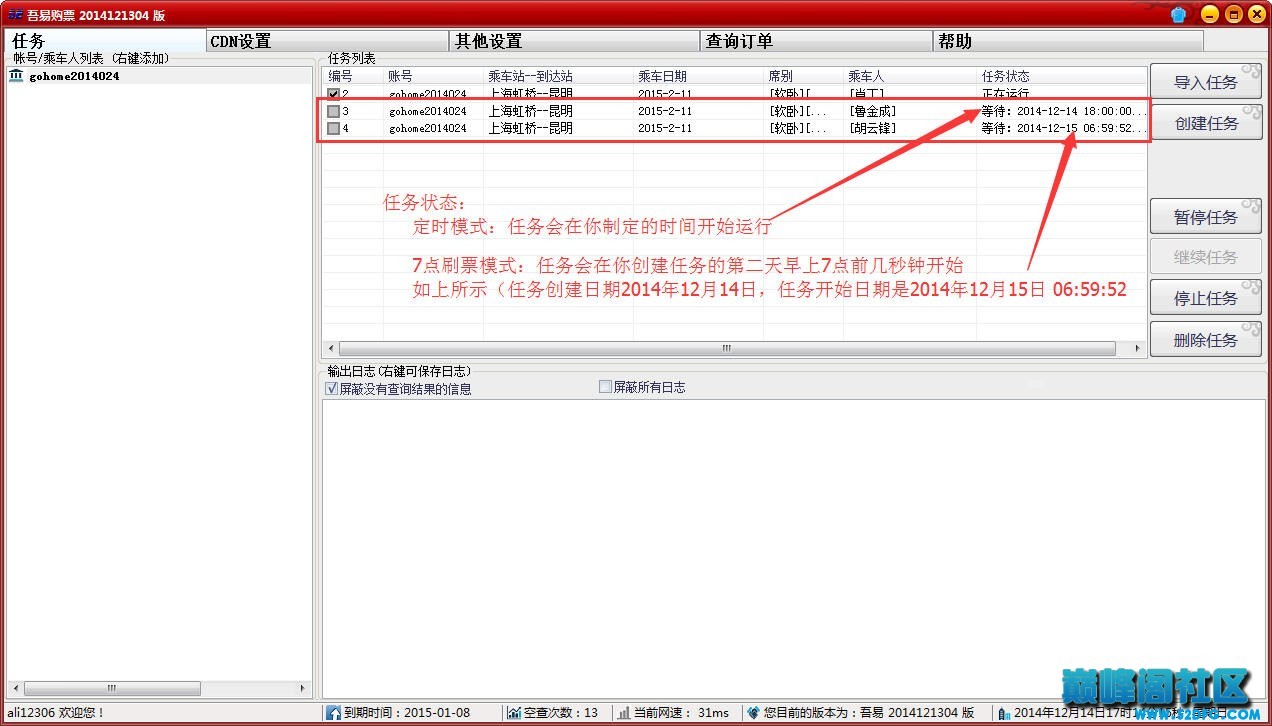The width and height of the screenshot is (1272, 726).
Task: Click the Facebook-style icon beside 到期时间
Action: (x=333, y=713)
